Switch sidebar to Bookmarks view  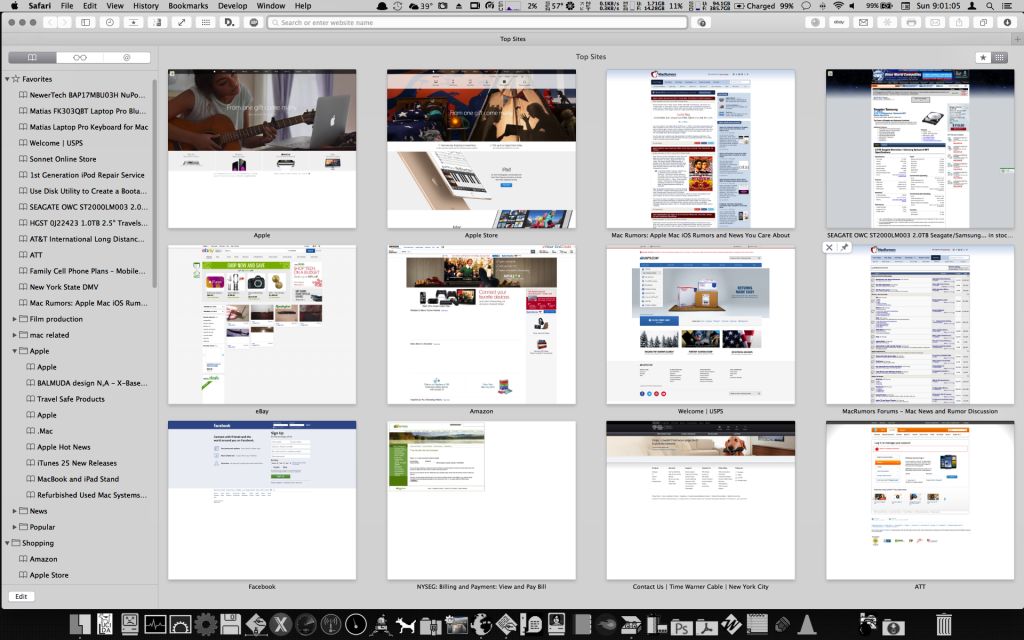32,57
